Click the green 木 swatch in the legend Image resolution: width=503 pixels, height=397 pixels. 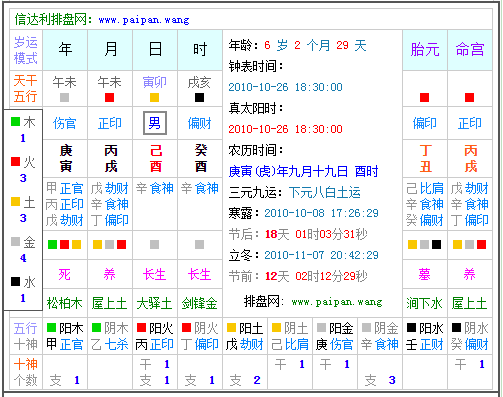[x=15, y=121]
